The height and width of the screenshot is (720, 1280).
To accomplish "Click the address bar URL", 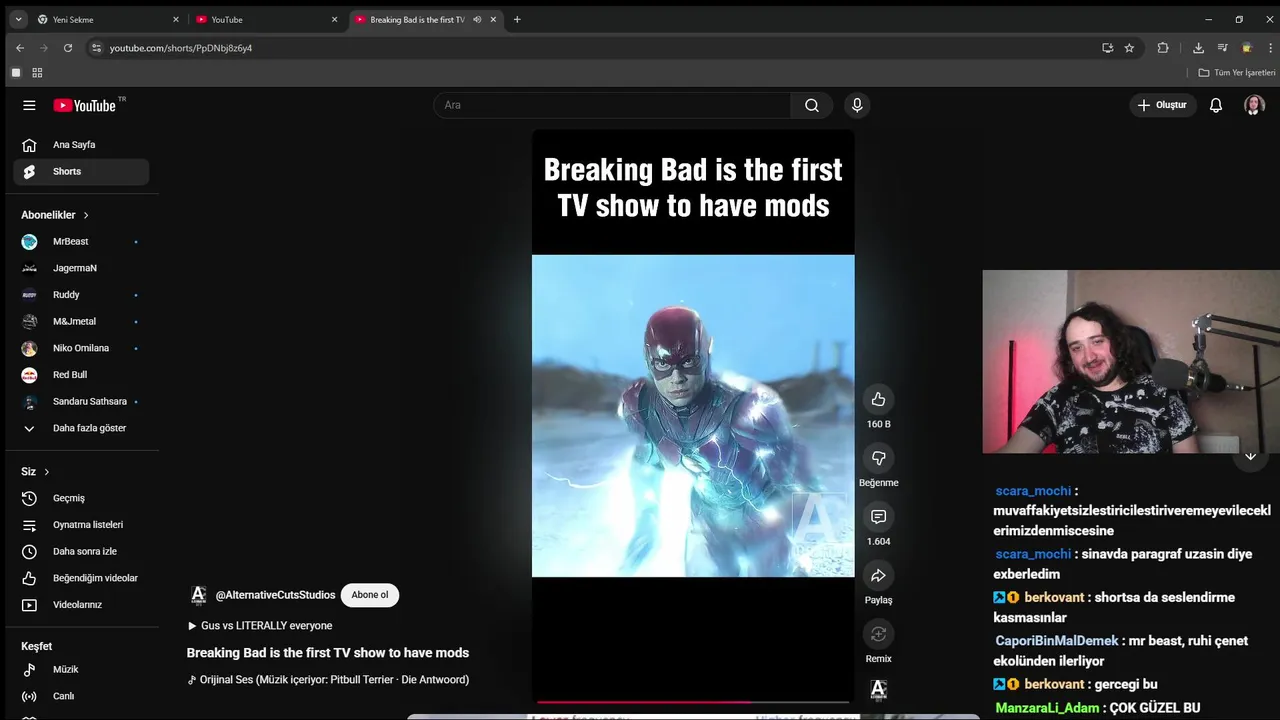I will [x=181, y=48].
